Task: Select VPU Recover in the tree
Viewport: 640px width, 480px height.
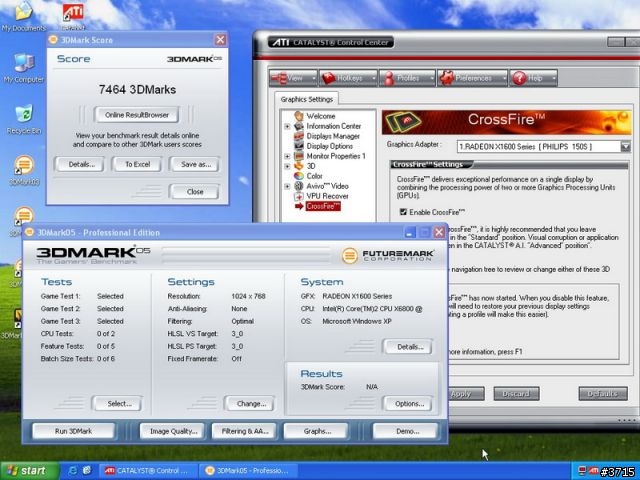Action: 327,196
